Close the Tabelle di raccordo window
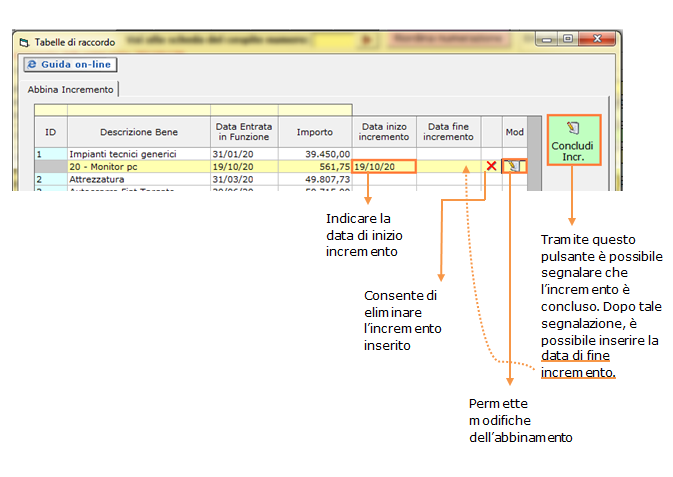This screenshot has width=673, height=477. pyautogui.click(x=597, y=39)
